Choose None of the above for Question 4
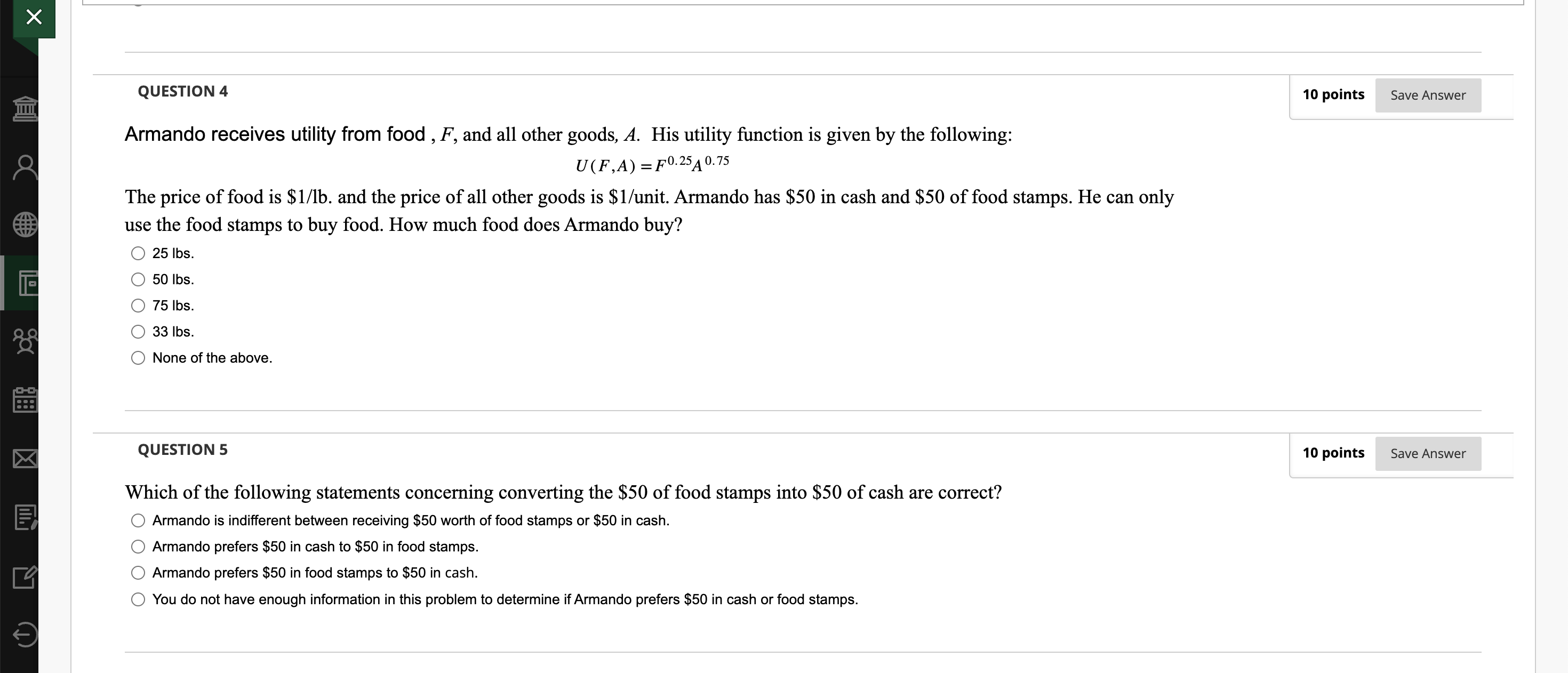Viewport: 1568px width, 673px height. 138,358
